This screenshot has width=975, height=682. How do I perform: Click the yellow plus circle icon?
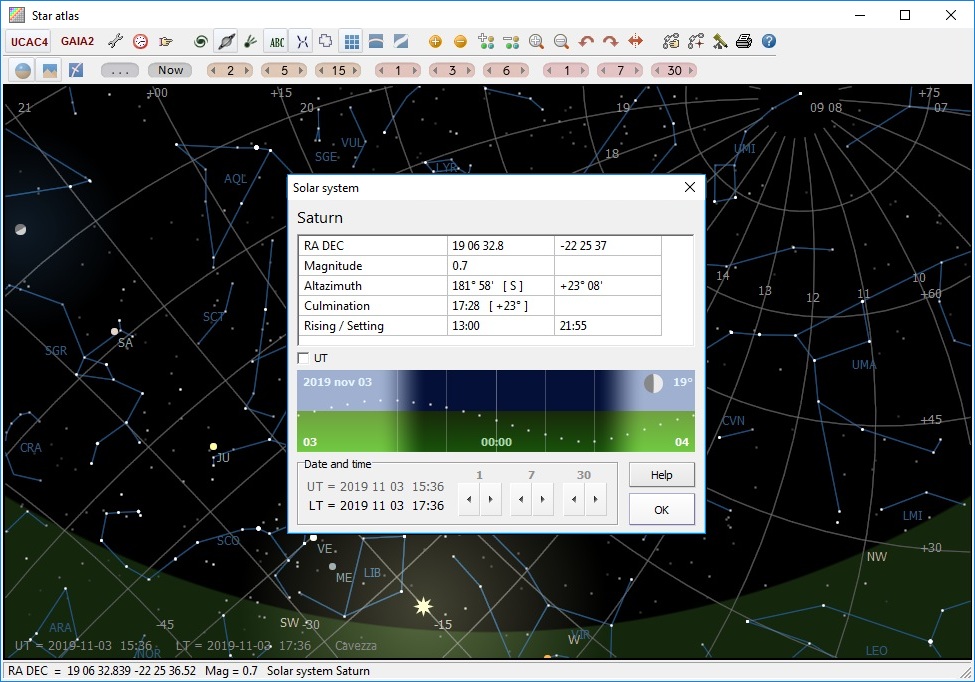click(x=435, y=42)
